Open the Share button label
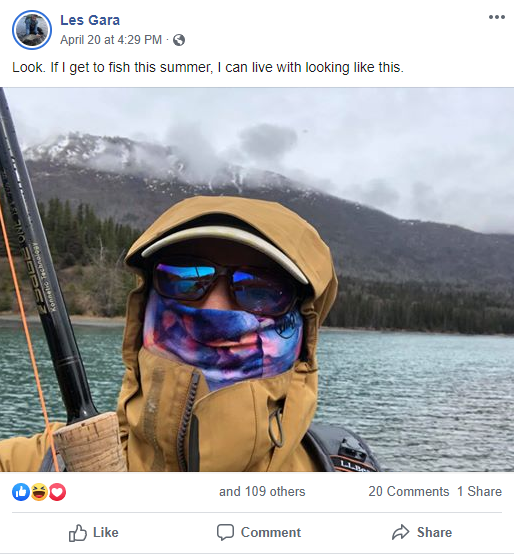Screen dimensions: 514x557 pos(434,532)
